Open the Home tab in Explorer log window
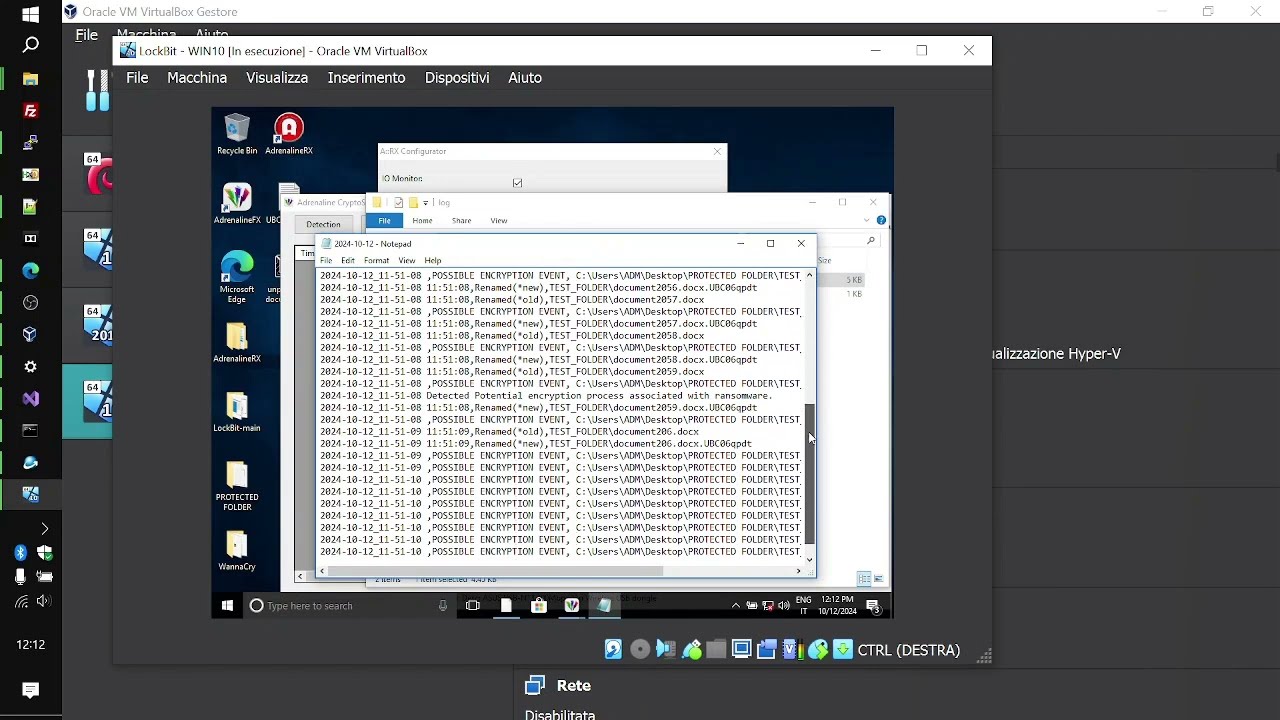 click(x=422, y=220)
